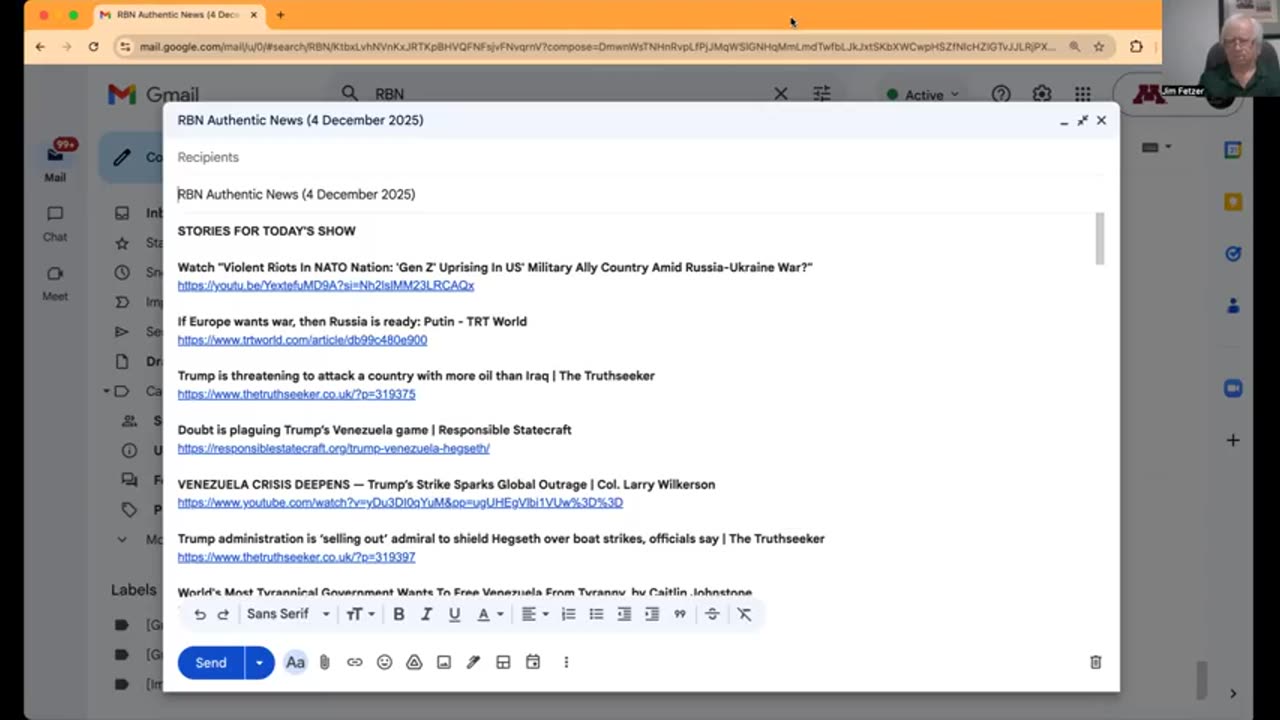The width and height of the screenshot is (1280, 720).
Task: Open the trtworld.com article link
Action: [x=302, y=340]
